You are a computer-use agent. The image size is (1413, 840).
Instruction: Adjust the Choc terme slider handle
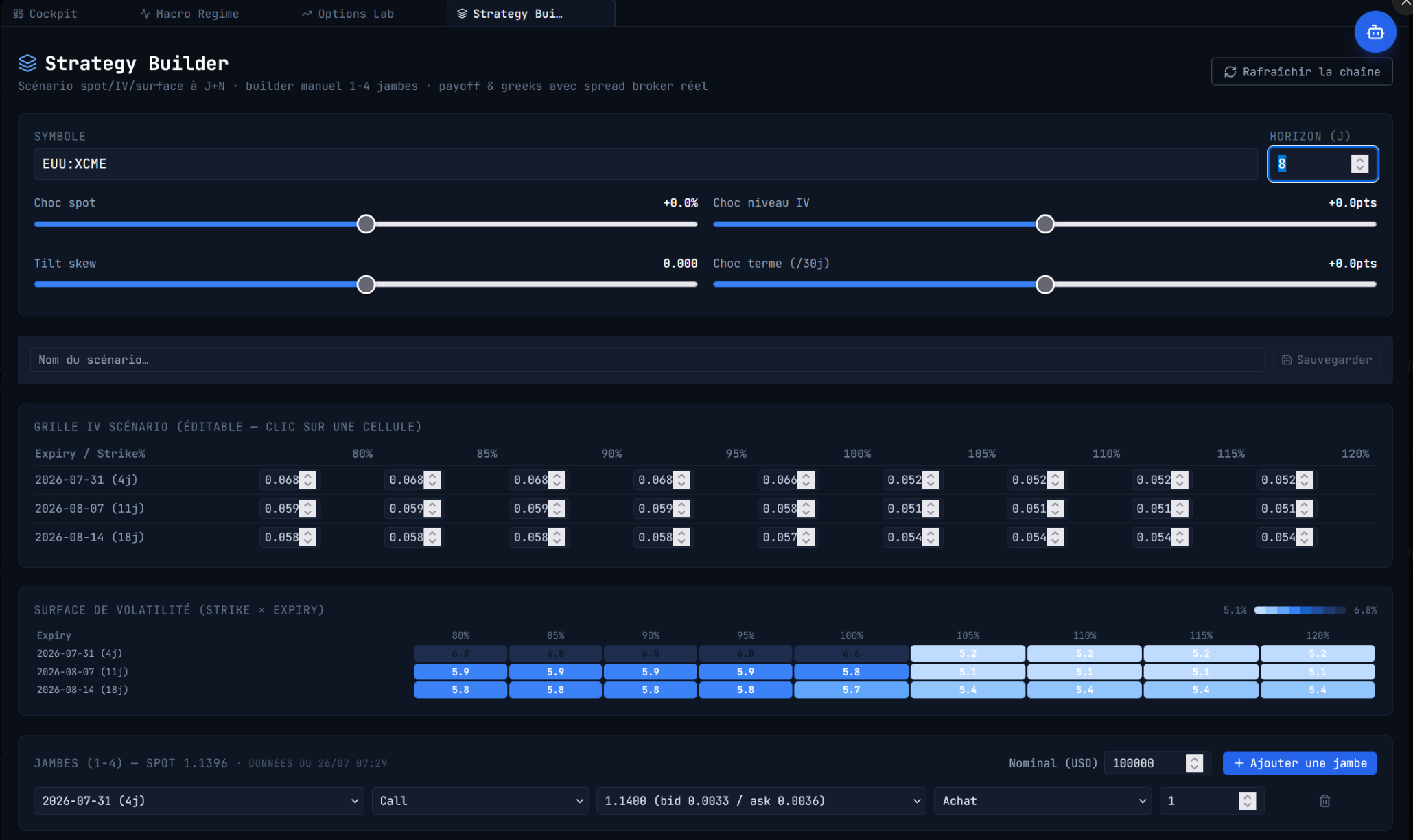pos(1044,284)
